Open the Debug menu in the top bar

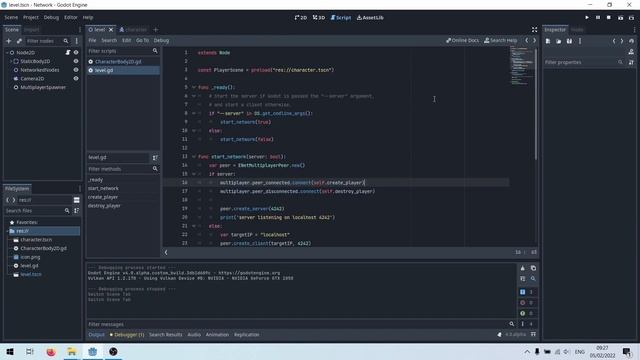(51, 18)
